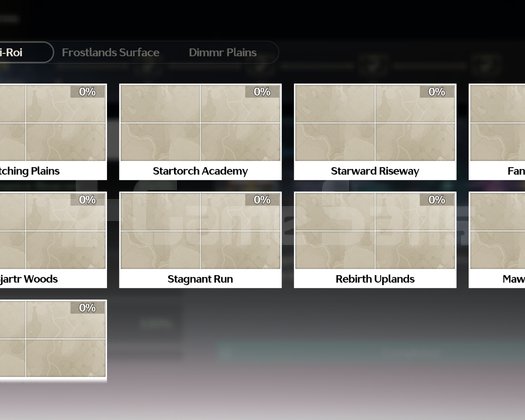Viewport: 525px width, 420px height.
Task: Click the Stagnant Run label
Action: point(200,279)
